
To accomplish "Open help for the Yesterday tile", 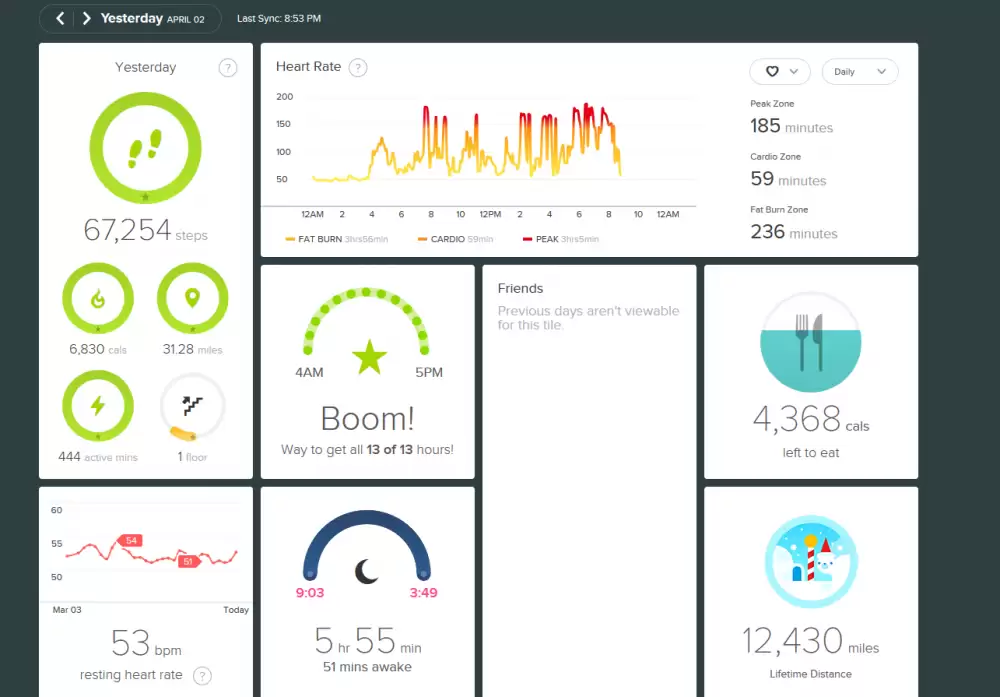I will pyautogui.click(x=228, y=68).
